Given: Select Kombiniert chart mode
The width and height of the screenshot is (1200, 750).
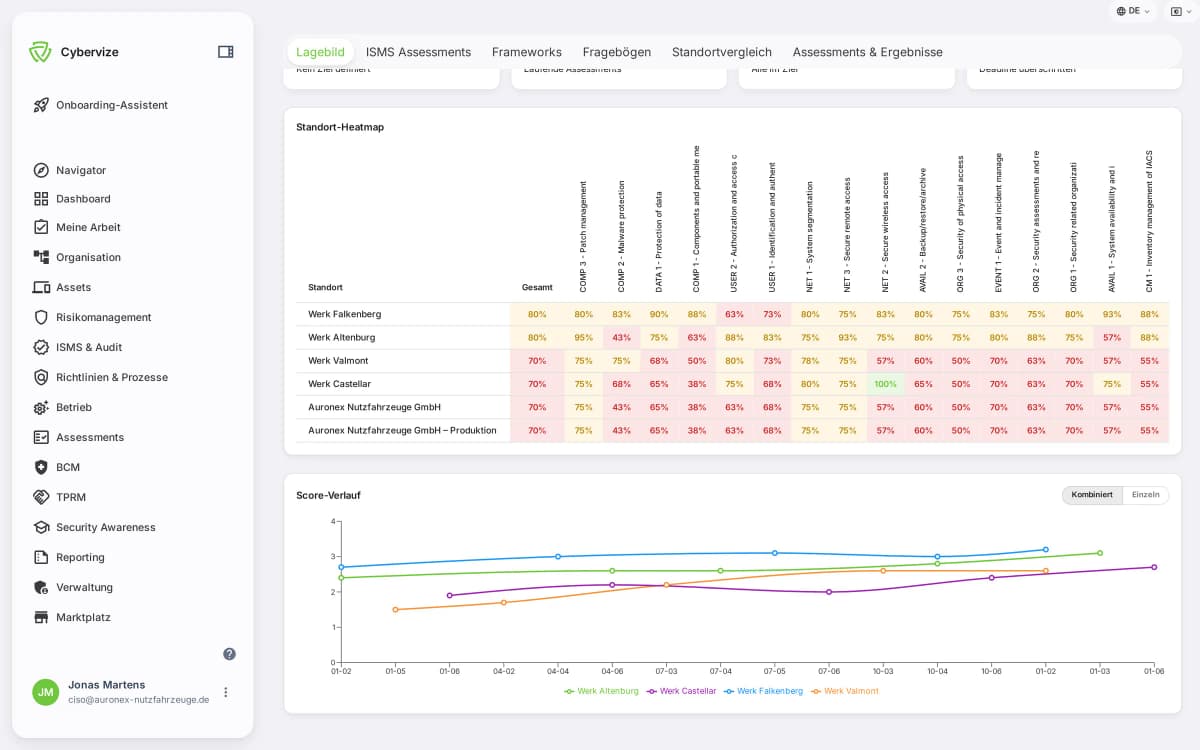Looking at the screenshot, I should [1092, 495].
